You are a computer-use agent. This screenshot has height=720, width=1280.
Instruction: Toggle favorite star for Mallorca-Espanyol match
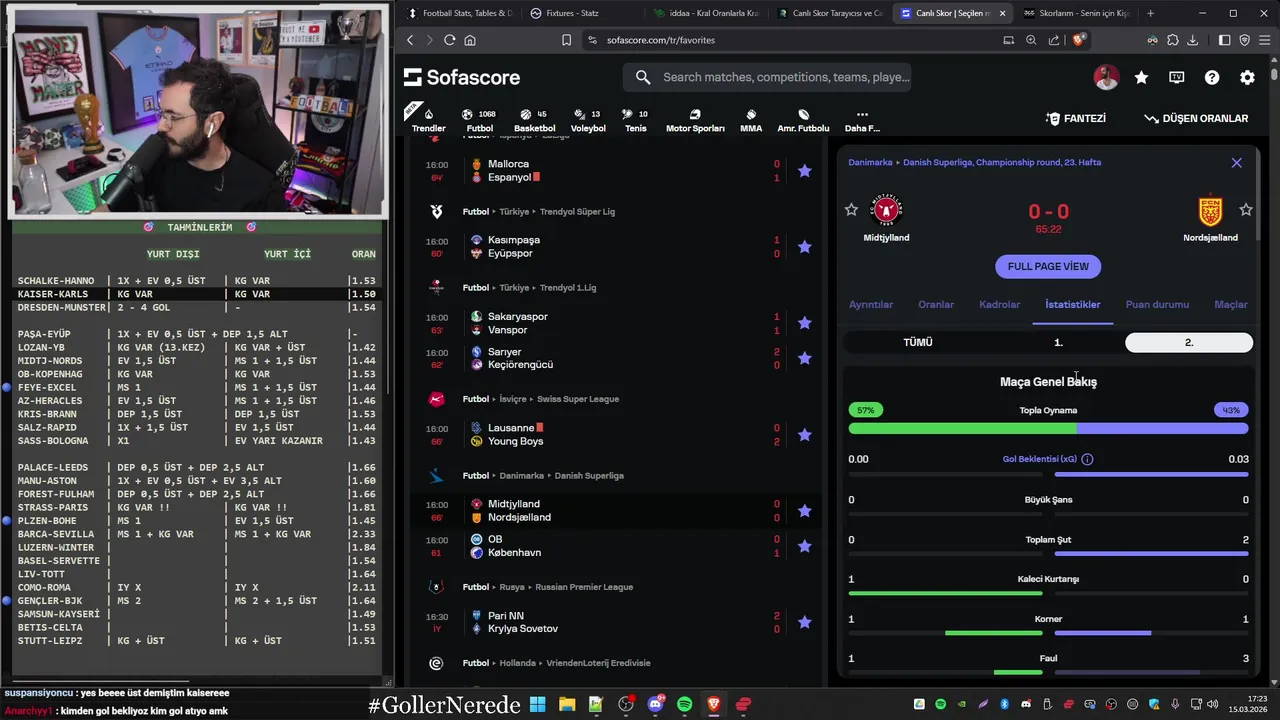tap(804, 171)
